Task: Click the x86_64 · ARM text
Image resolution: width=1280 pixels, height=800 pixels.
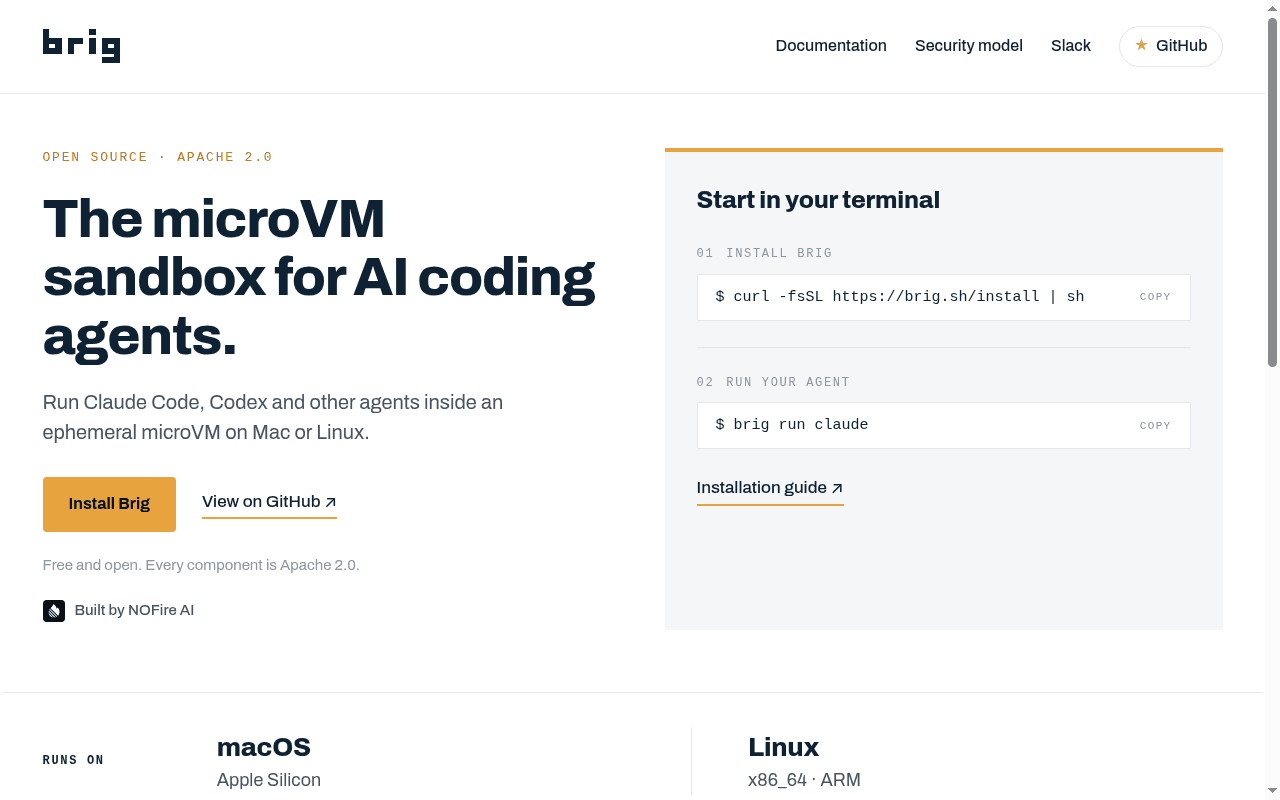Action: (804, 780)
